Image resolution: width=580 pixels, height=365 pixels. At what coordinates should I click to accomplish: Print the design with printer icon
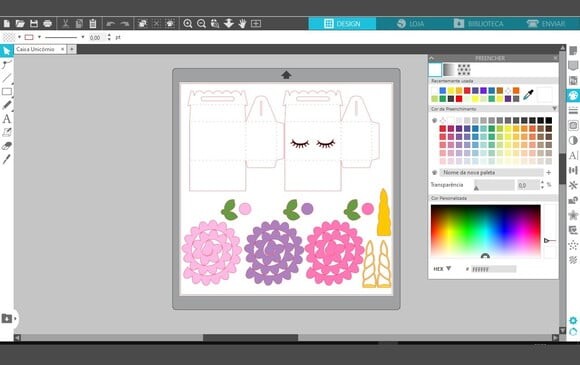(x=47, y=24)
